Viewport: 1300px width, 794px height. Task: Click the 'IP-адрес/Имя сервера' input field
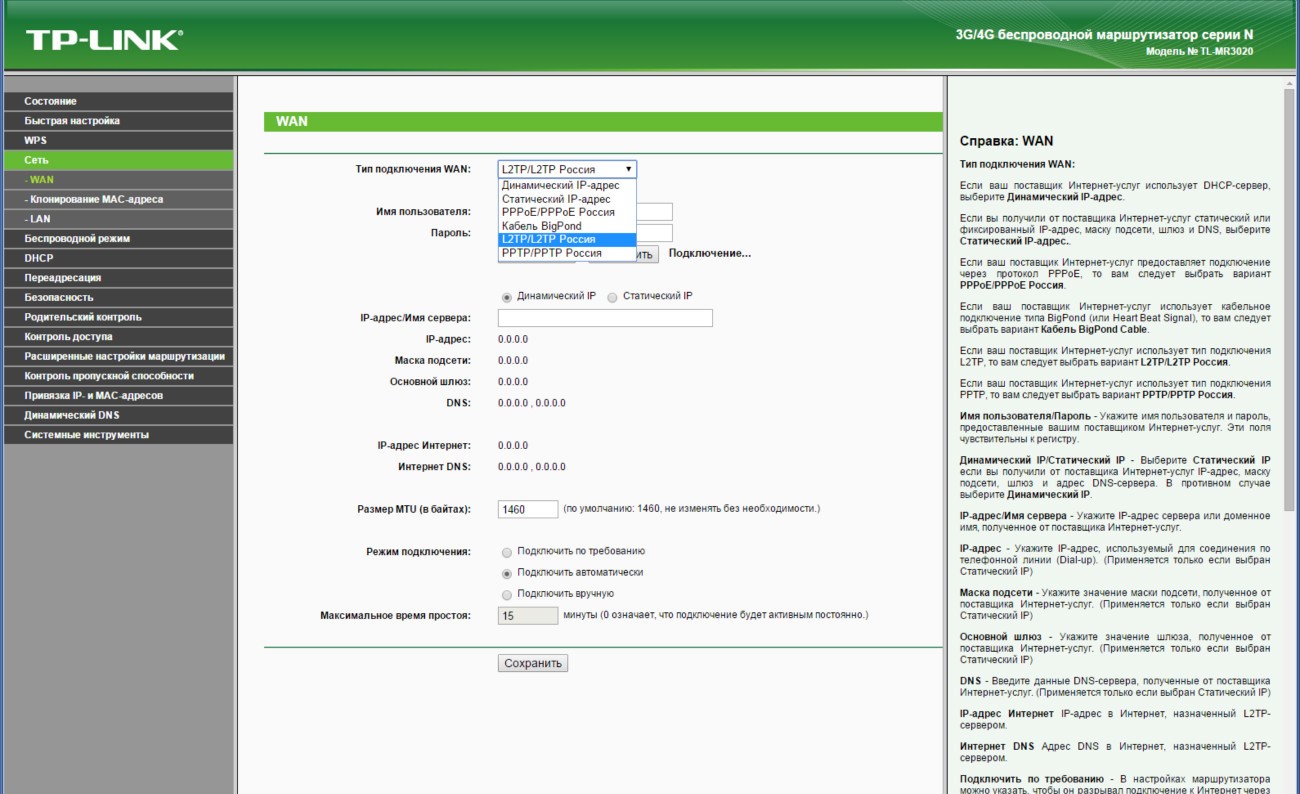pos(605,318)
